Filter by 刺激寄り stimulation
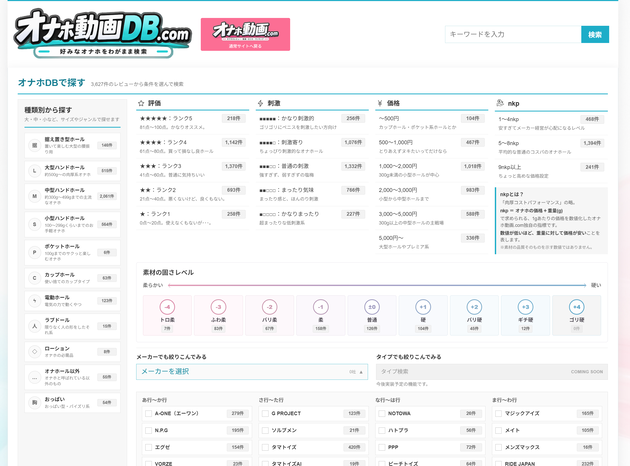Viewport: 630px width, 466px height. (x=312, y=146)
